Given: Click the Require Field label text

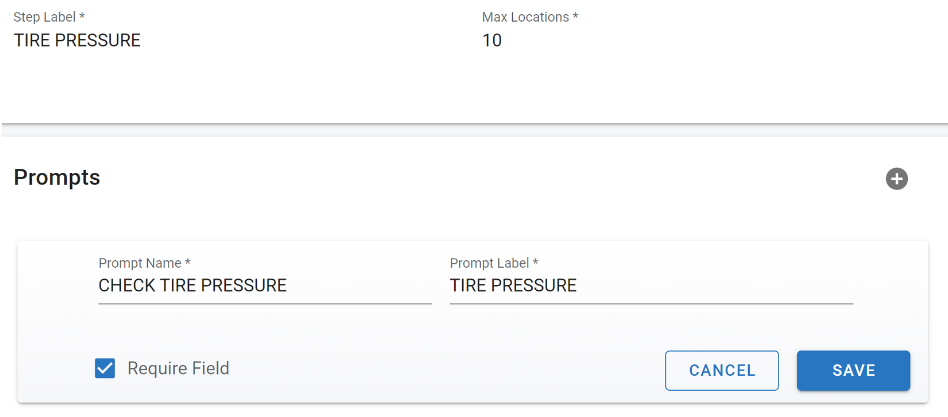Looking at the screenshot, I should 178,369.
